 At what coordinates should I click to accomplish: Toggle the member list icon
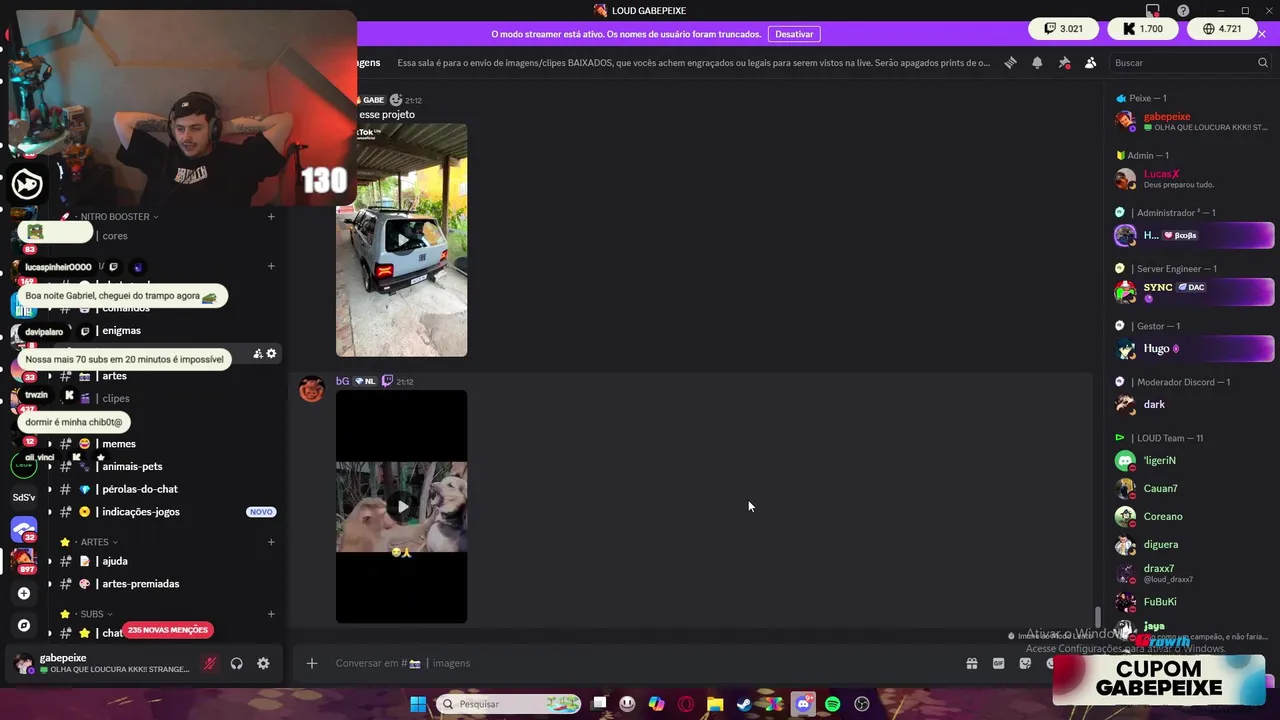(x=1090, y=62)
